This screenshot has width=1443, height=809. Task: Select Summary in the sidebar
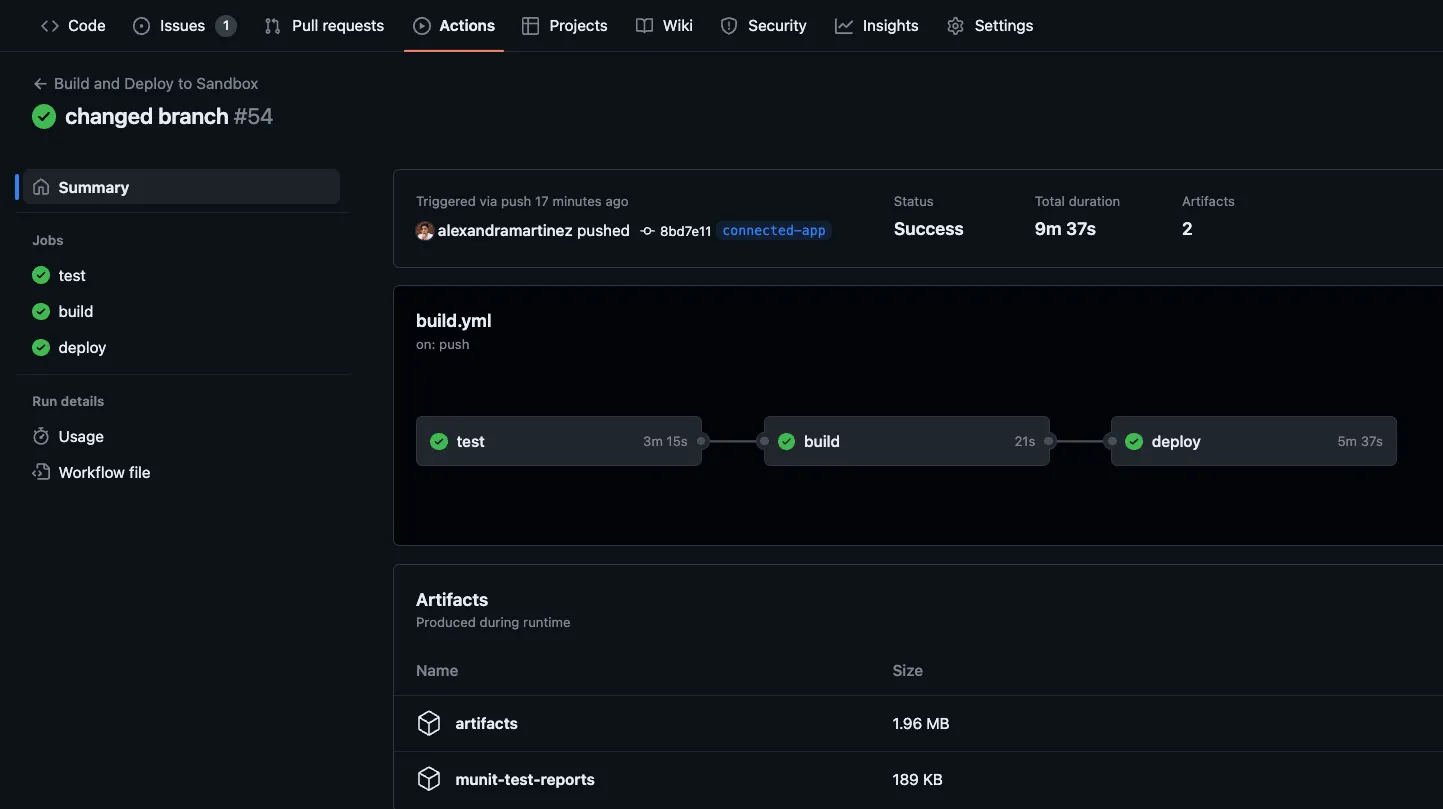181,187
